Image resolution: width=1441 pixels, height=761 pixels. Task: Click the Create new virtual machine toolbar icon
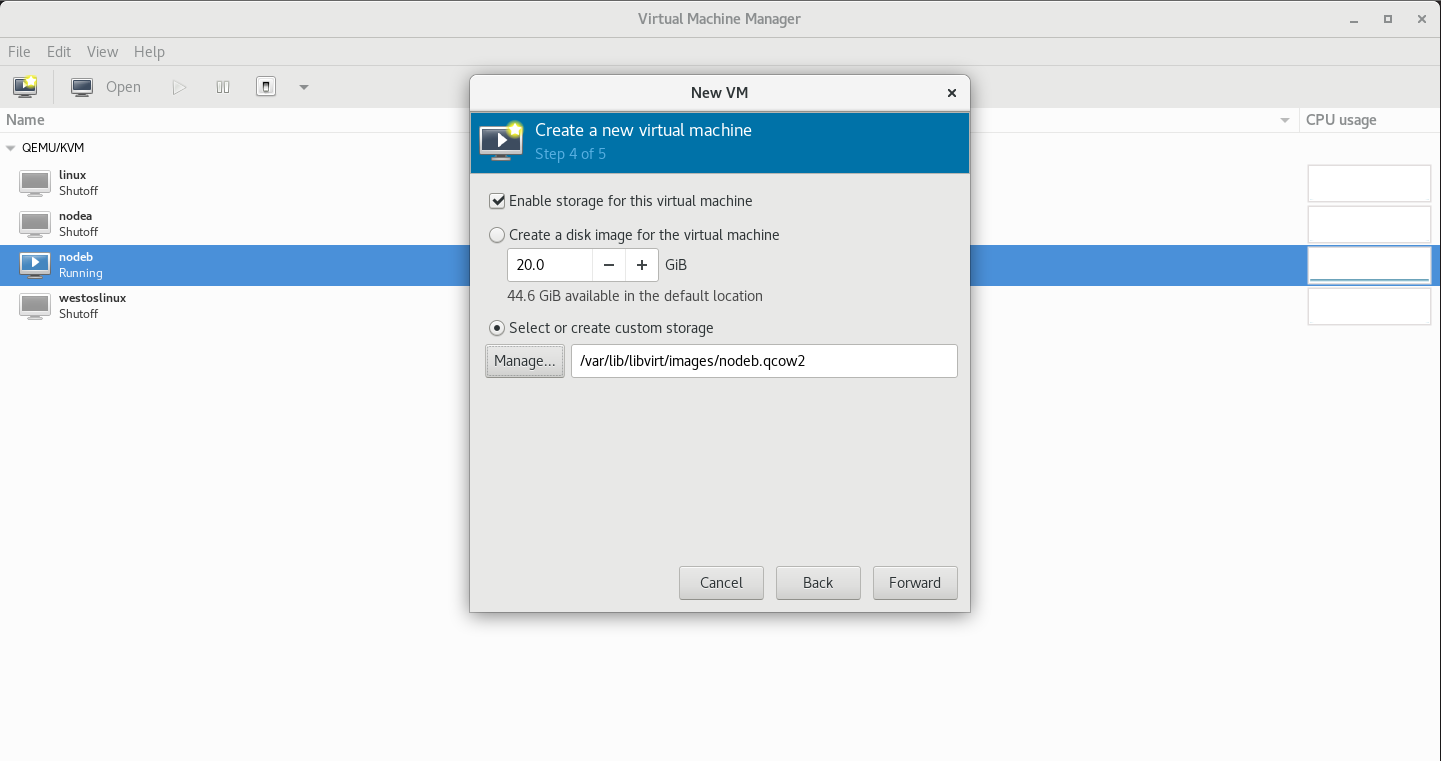point(25,87)
